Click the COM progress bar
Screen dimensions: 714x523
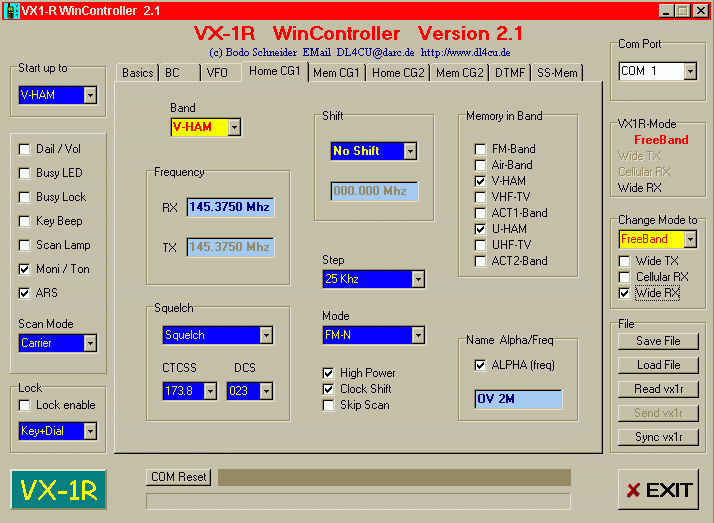394,477
